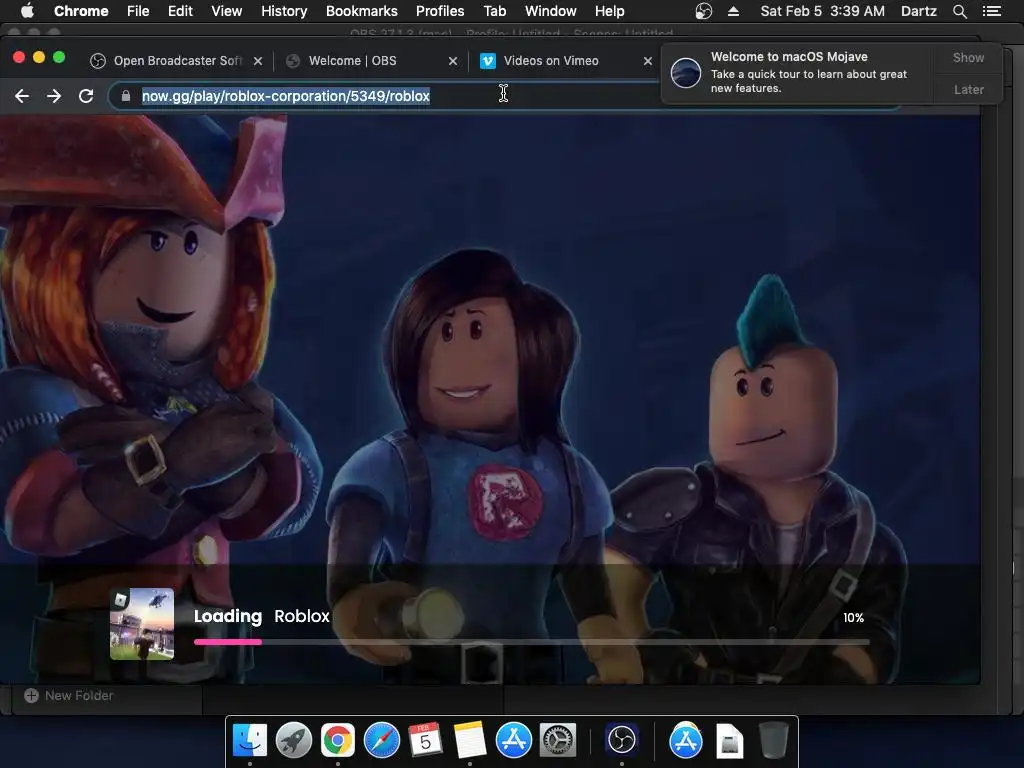Open Spotlight search magnifier icon
The height and width of the screenshot is (768, 1024).
pos(959,11)
